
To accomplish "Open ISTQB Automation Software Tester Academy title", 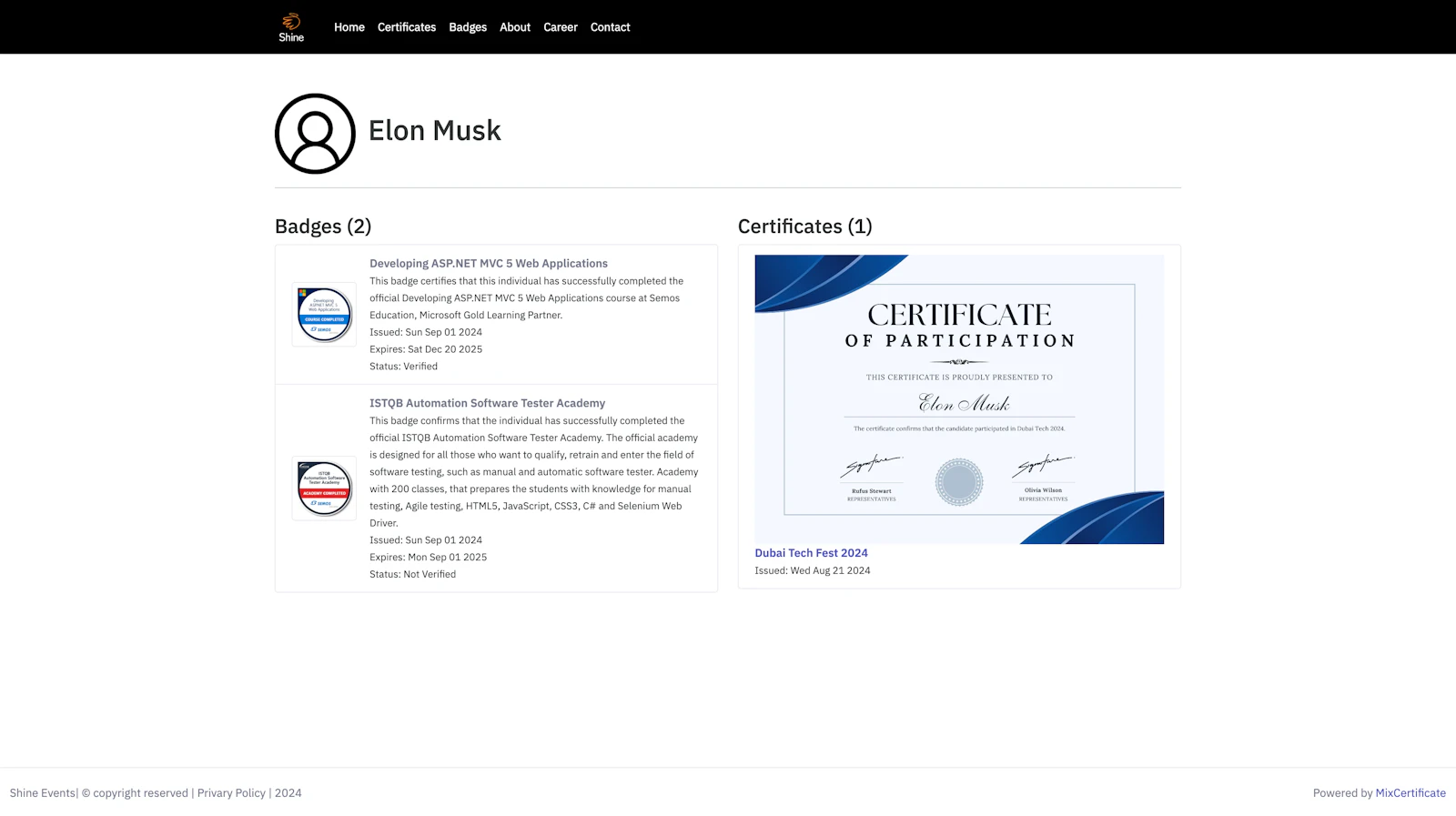I will pos(487,403).
